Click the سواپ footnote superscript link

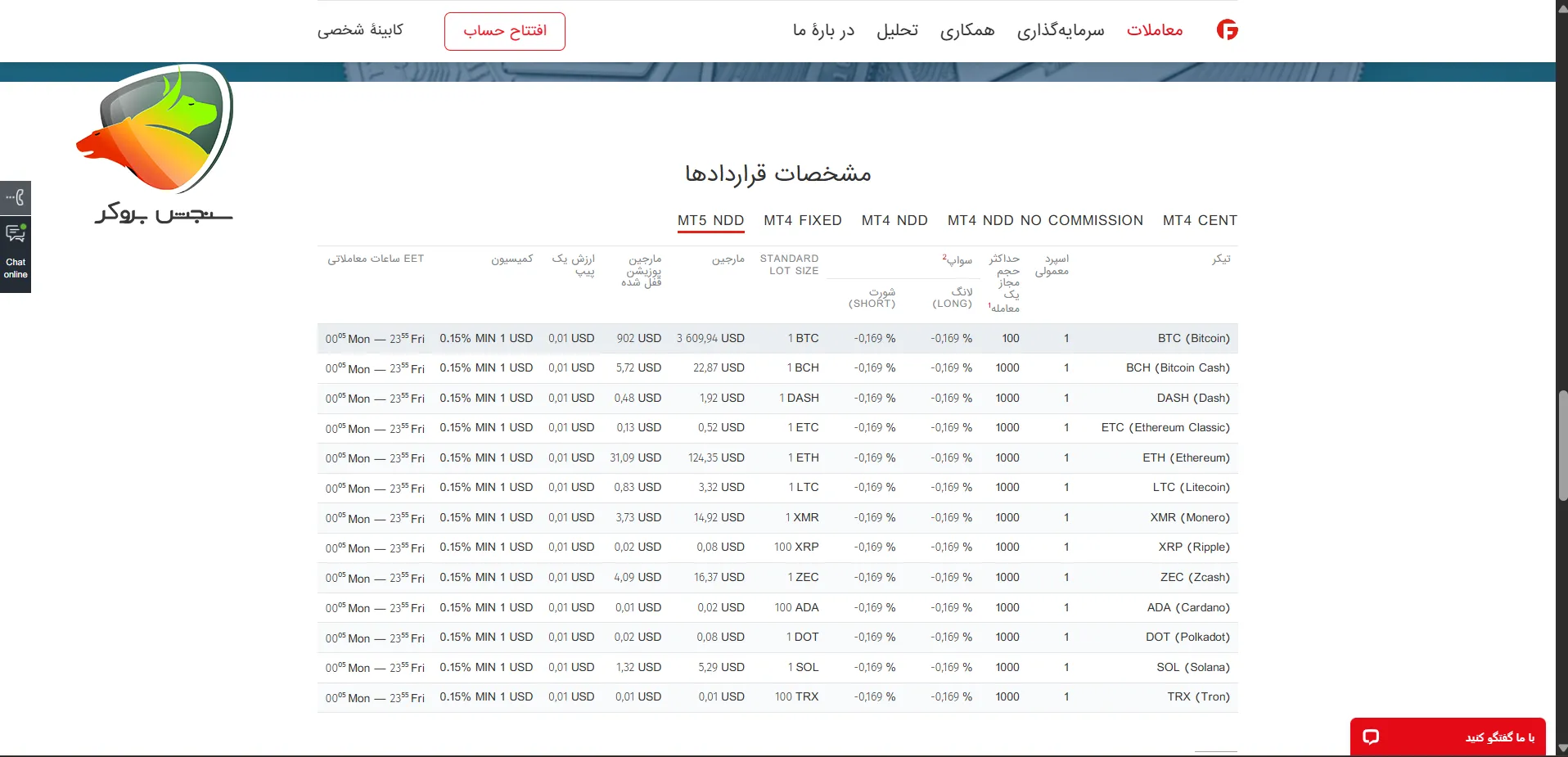pyautogui.click(x=945, y=256)
